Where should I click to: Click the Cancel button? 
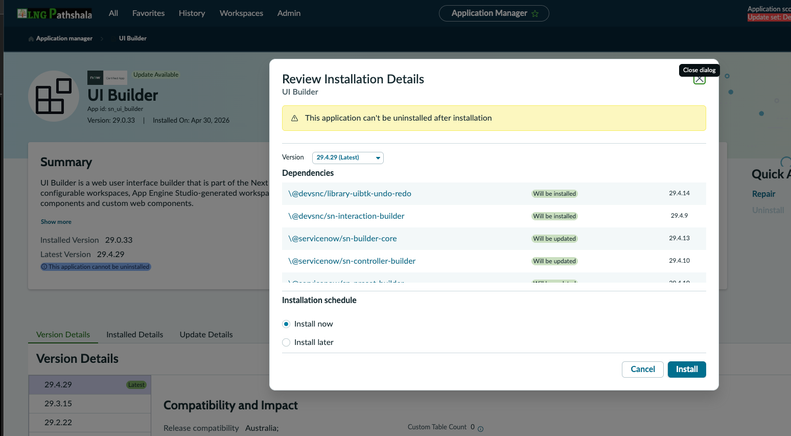click(643, 369)
